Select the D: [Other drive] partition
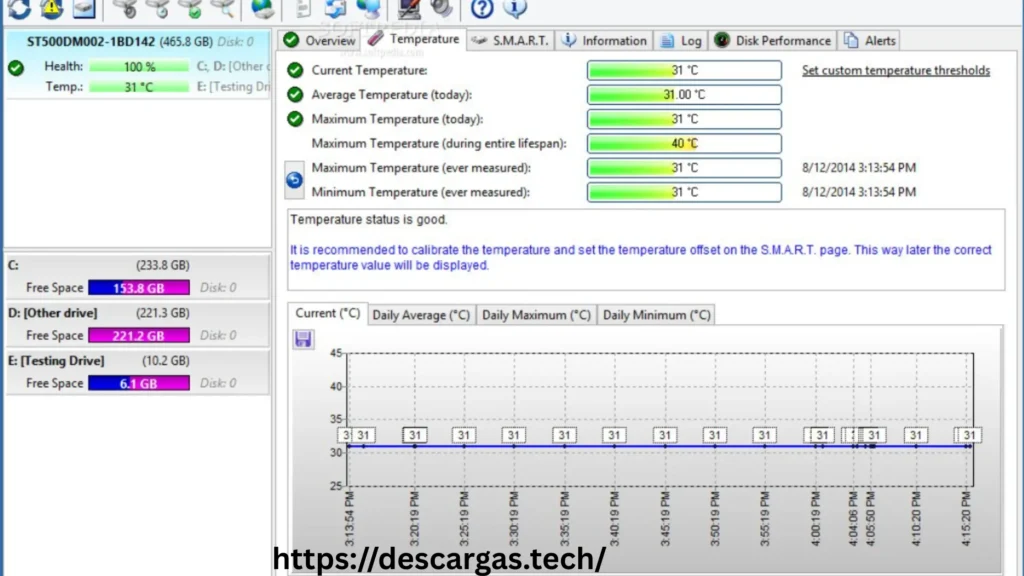Viewport: 1024px width, 576px height. coord(138,324)
